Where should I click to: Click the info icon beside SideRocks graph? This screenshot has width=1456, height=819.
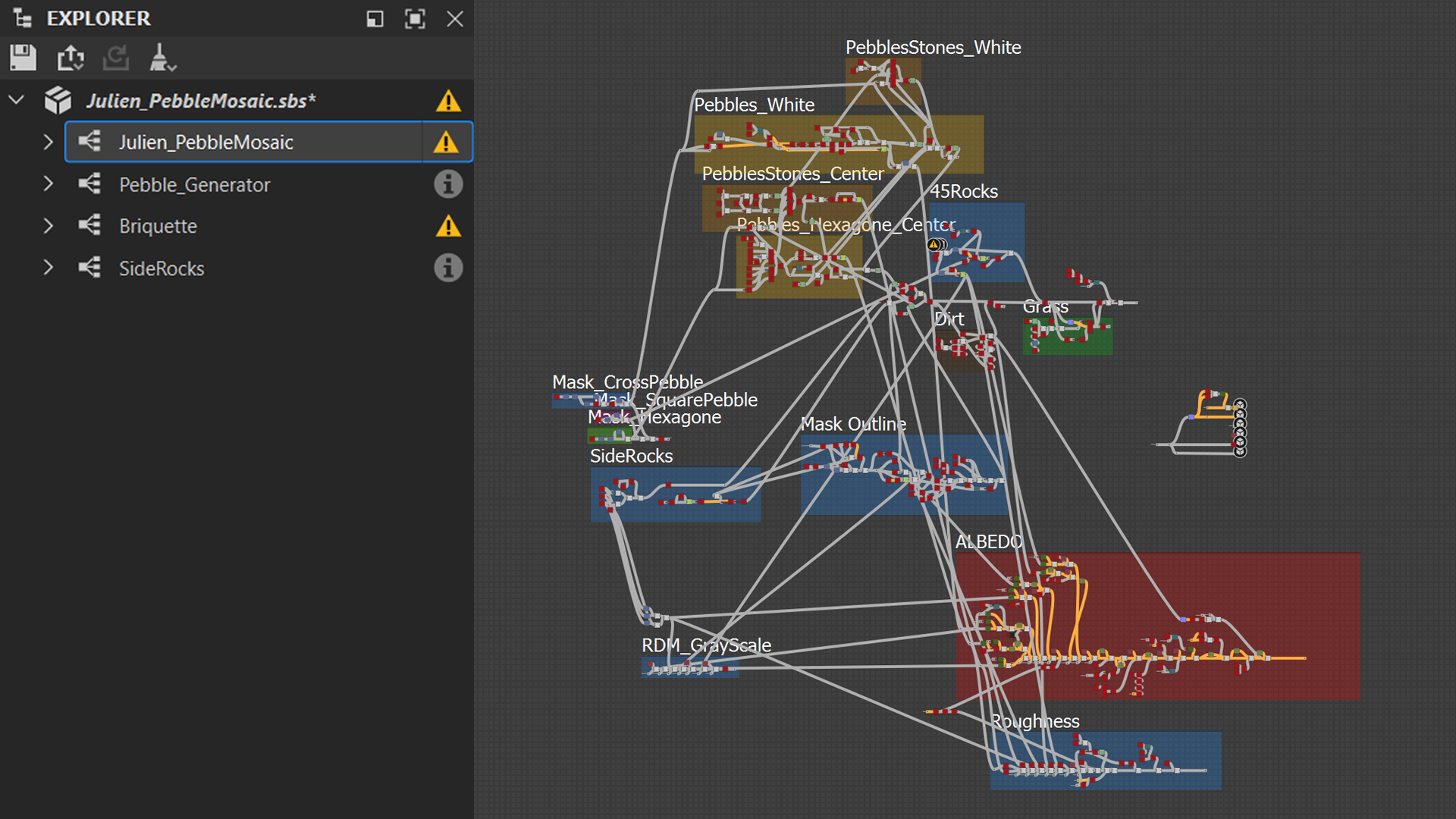[447, 268]
